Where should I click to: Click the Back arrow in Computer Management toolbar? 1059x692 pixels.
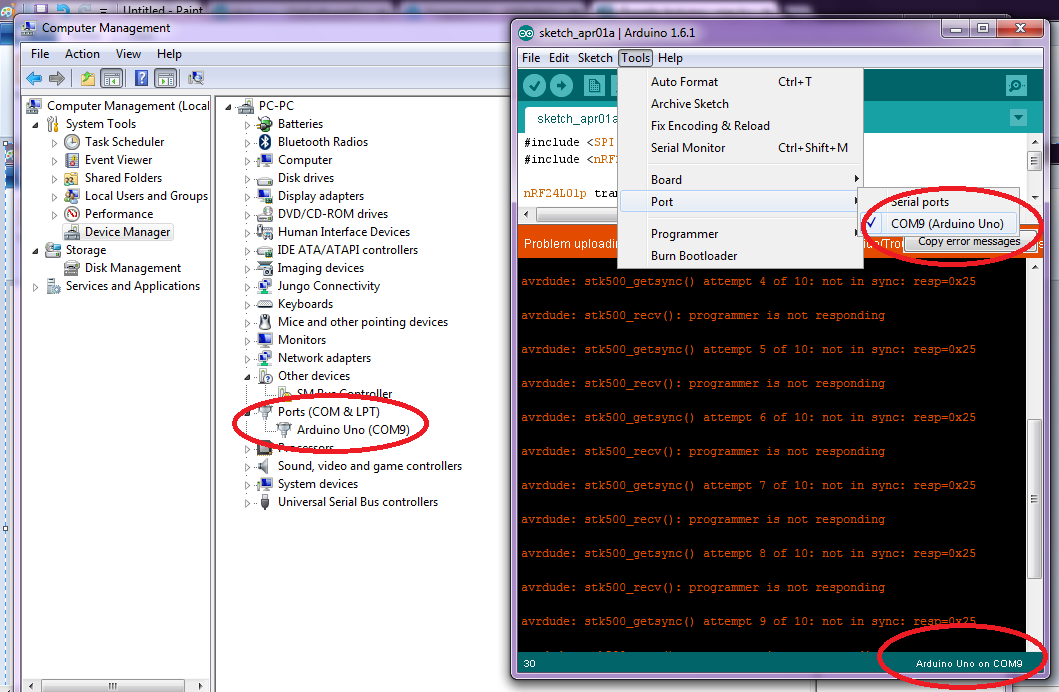[x=34, y=78]
